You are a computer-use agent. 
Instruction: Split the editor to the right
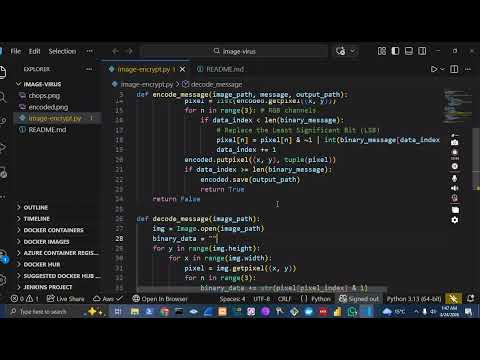454,69
